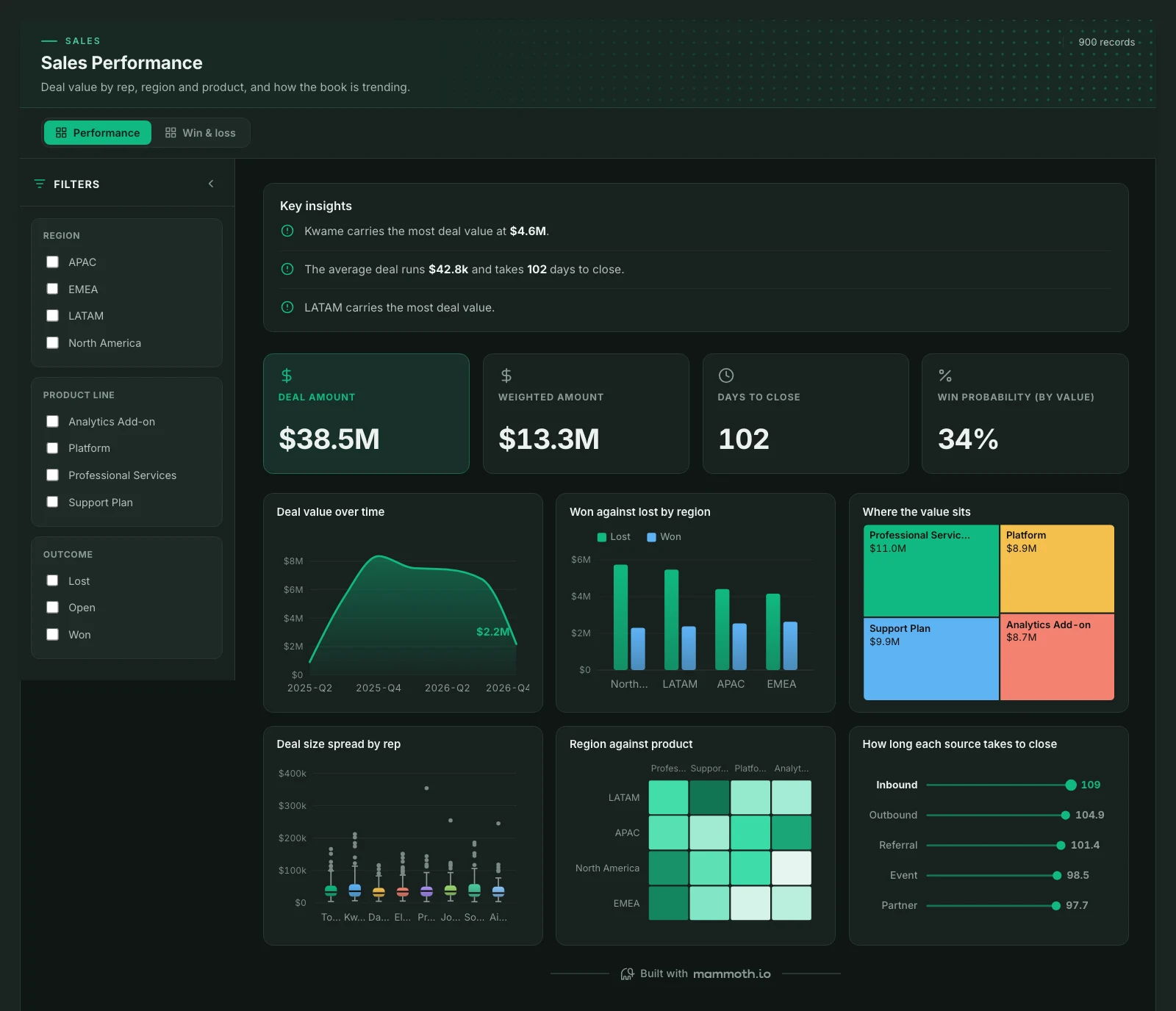Image resolution: width=1176 pixels, height=1011 pixels.
Task: Toggle the Won legend marker
Action: [x=651, y=537]
